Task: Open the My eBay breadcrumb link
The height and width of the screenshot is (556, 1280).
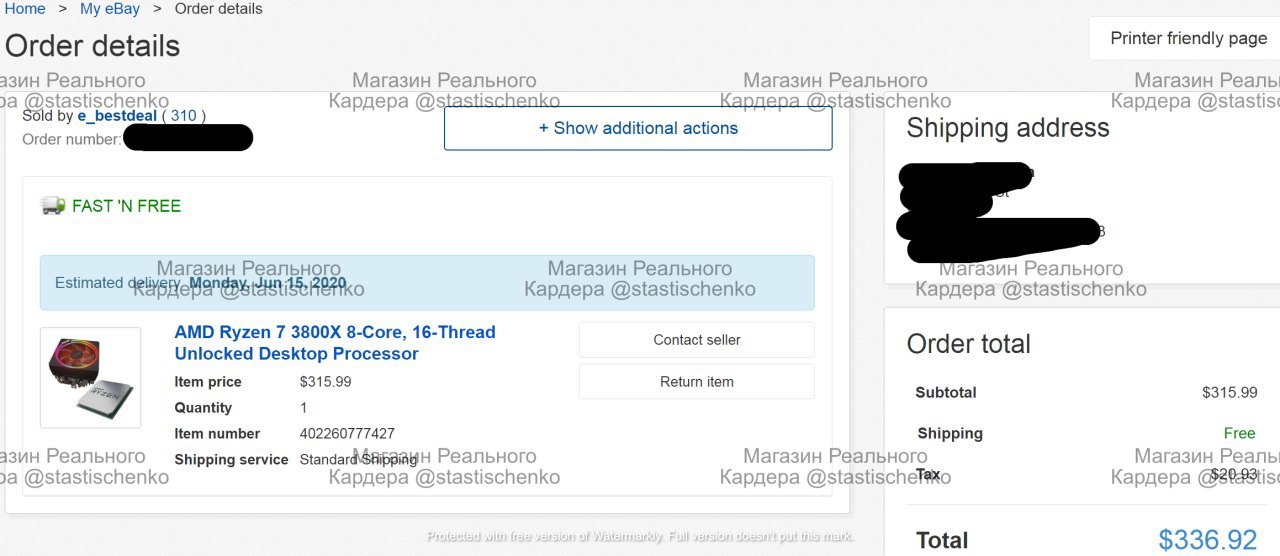Action: point(110,9)
